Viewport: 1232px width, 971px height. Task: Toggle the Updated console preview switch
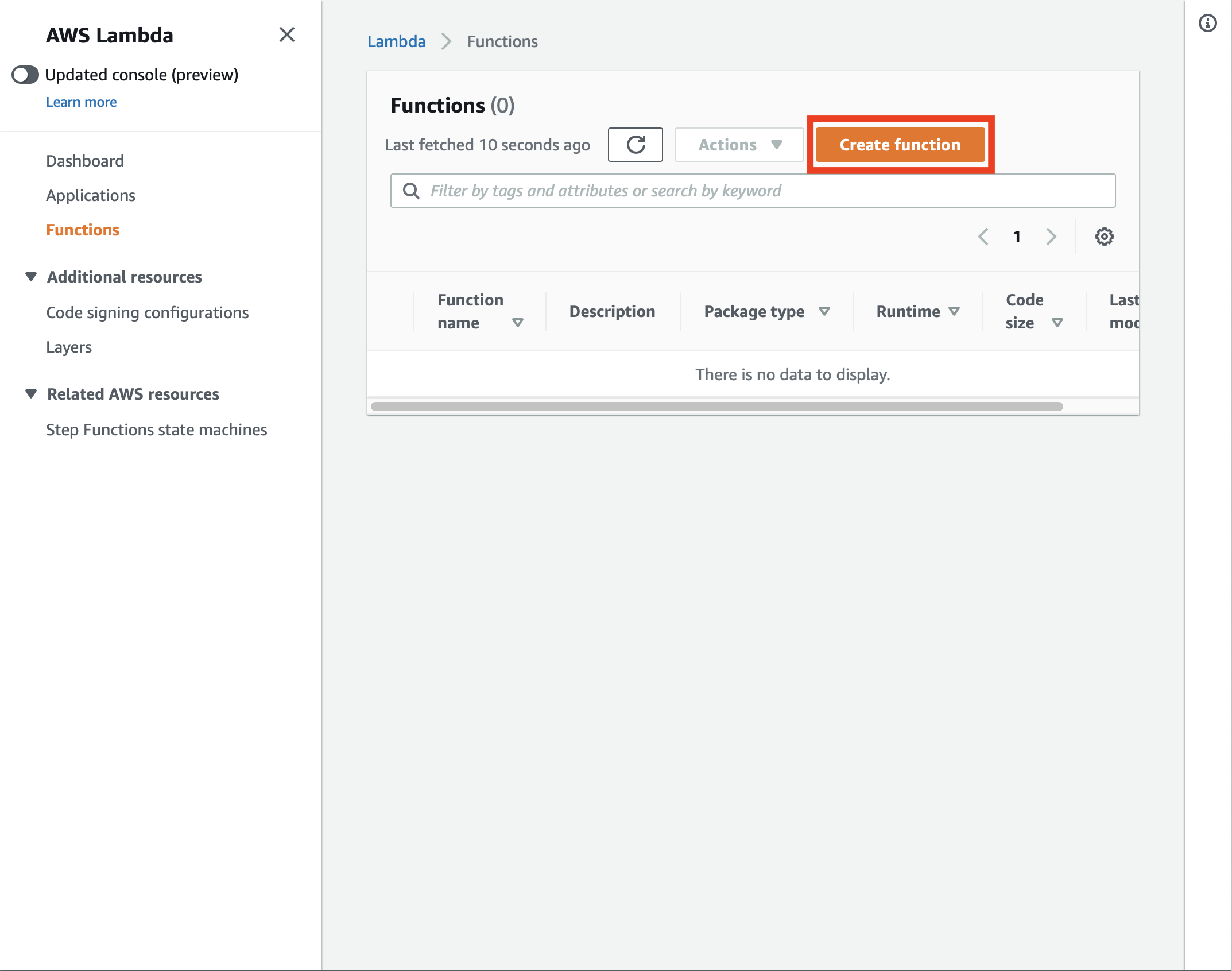25,75
